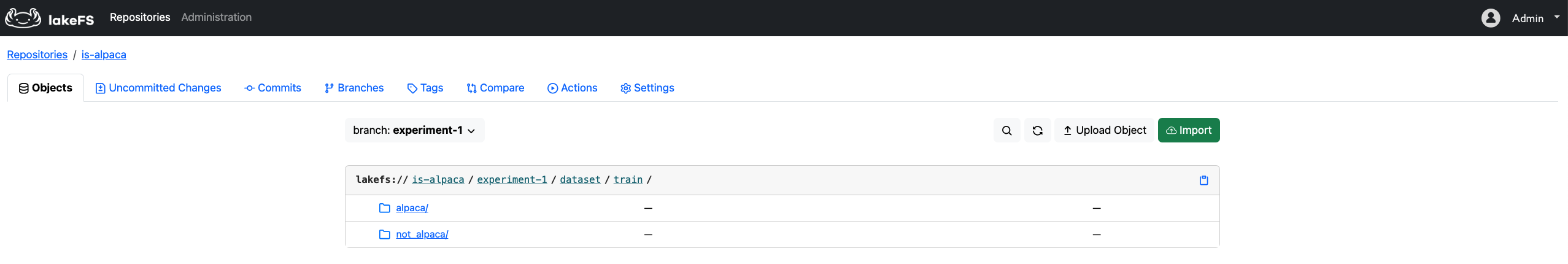Screen dimensions: 1568x264
Task: Switch to the Uncommitted Changes tab
Action: (x=158, y=88)
